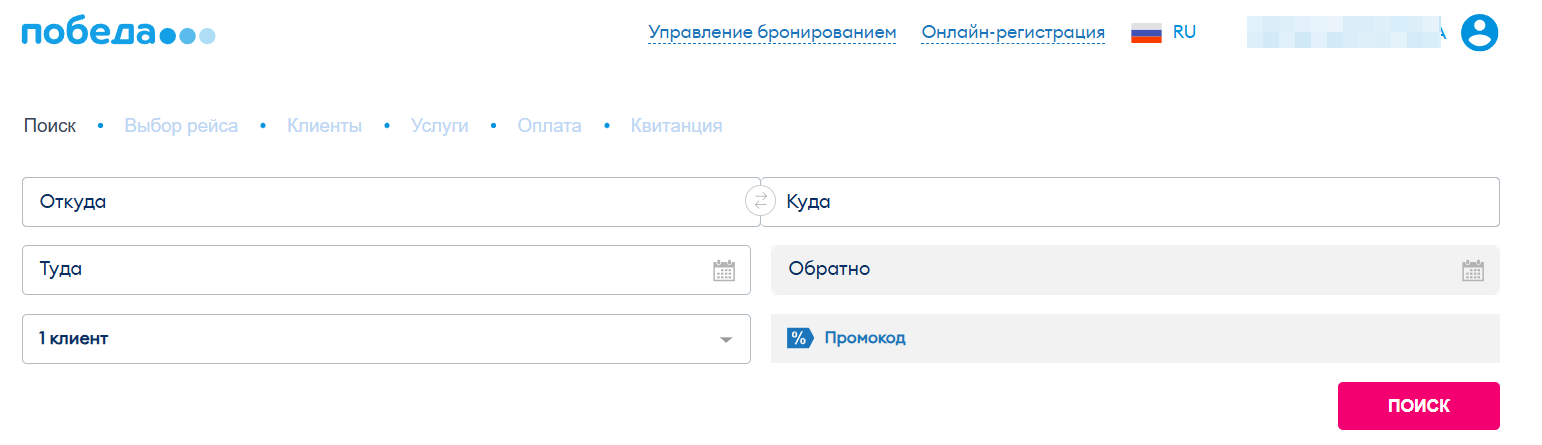Swap the origin and destination cities

click(x=760, y=202)
